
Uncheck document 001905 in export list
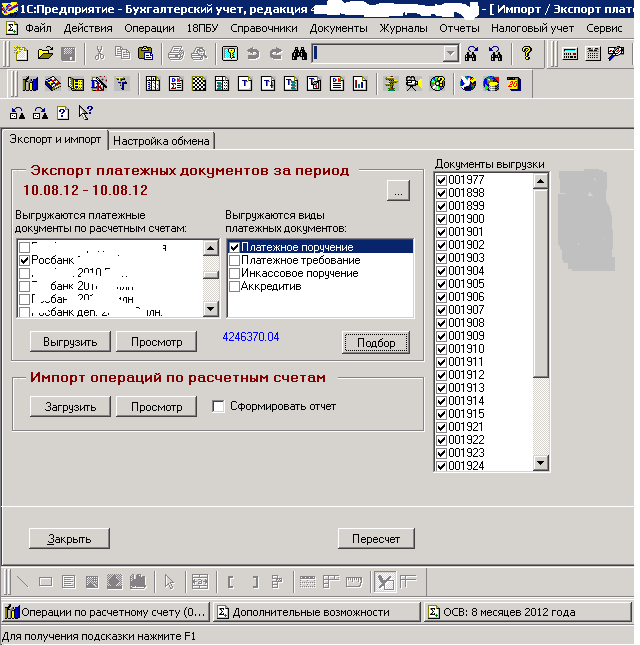tap(442, 284)
